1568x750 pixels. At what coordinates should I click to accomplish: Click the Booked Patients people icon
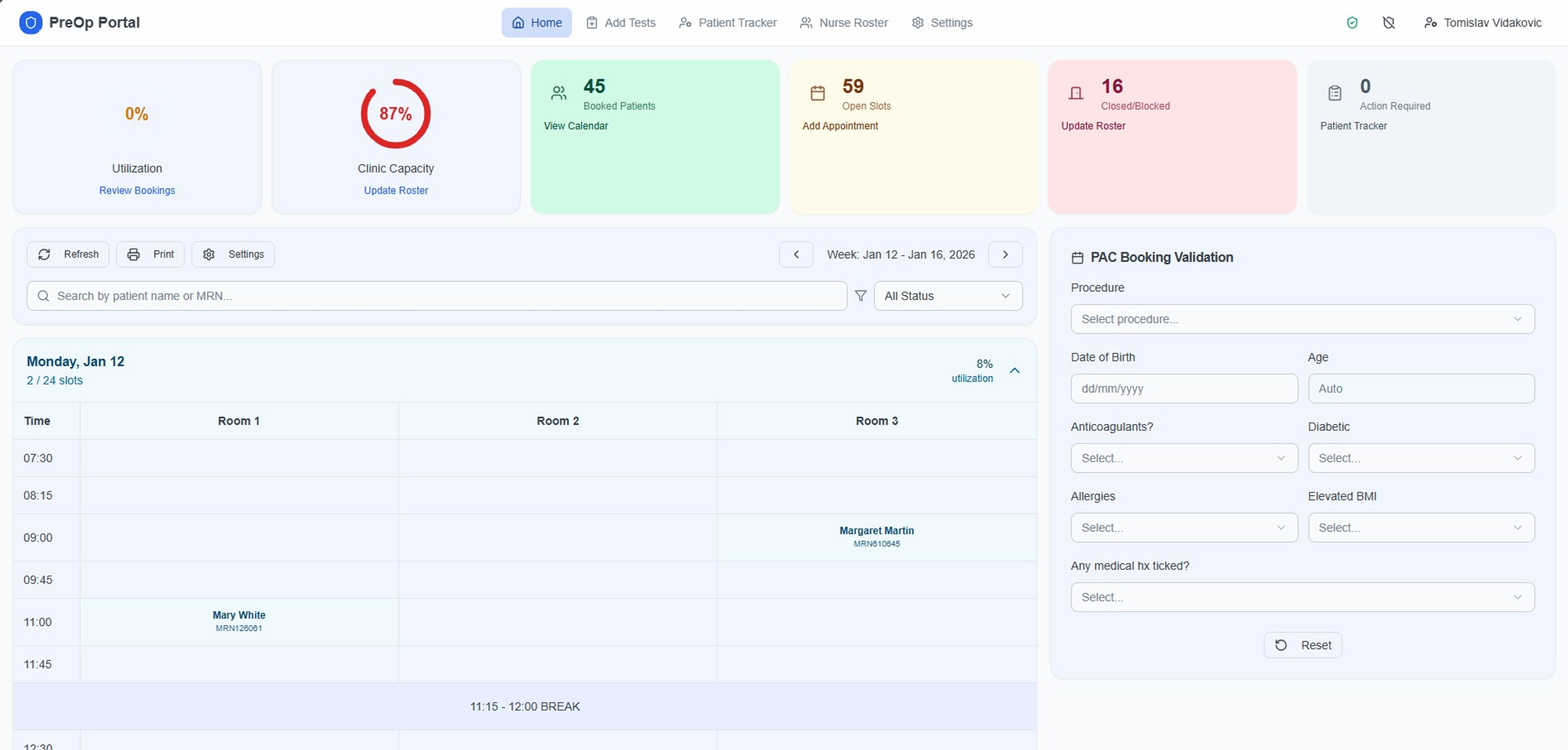click(x=559, y=93)
